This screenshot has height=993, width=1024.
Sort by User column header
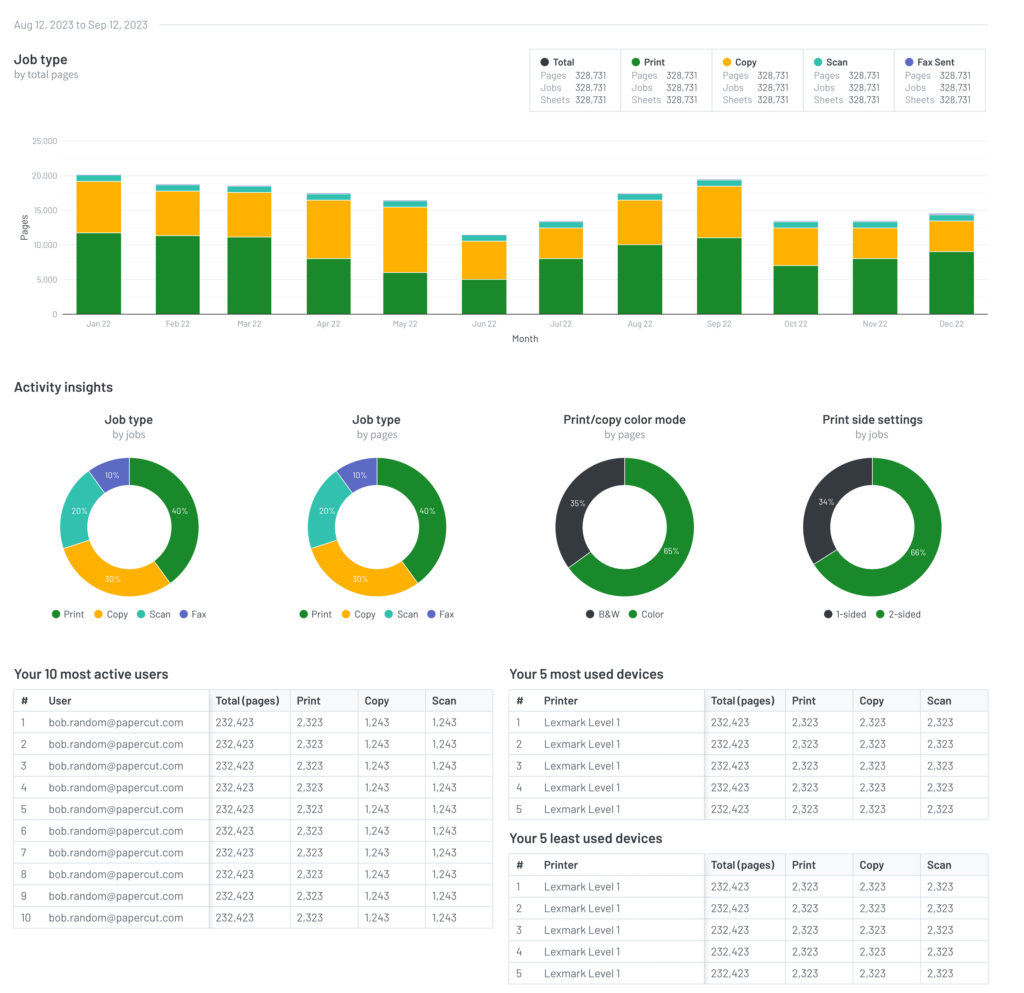tap(60, 701)
